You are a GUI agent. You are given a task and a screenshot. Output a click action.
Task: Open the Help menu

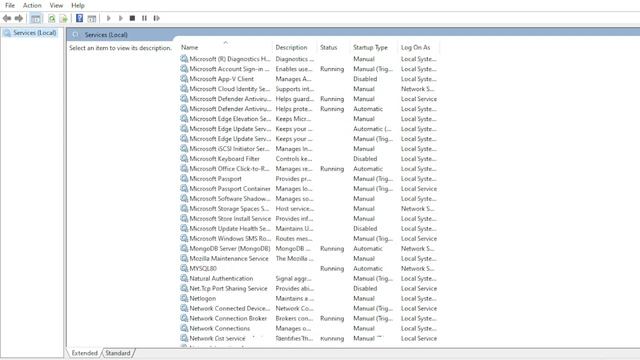pos(78,5)
